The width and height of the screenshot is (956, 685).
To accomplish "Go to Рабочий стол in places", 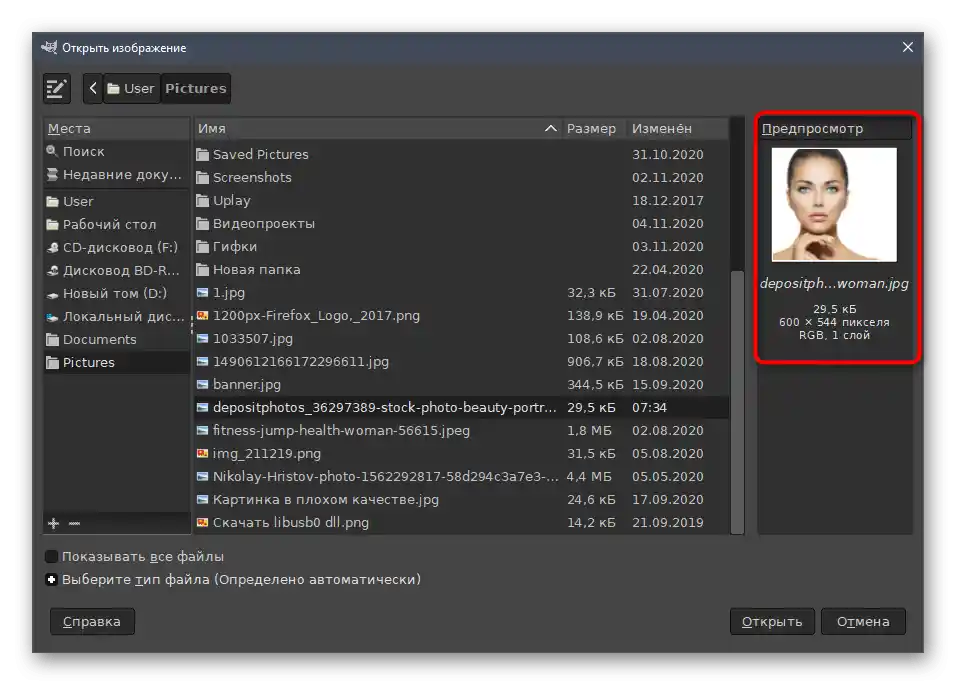I will coord(116,224).
